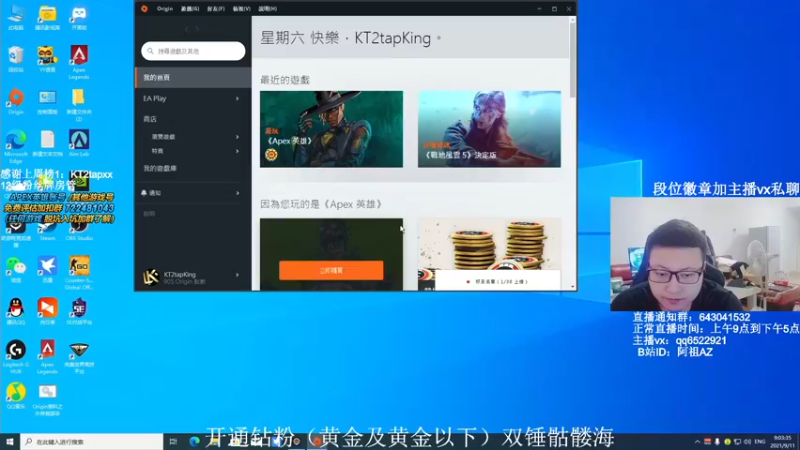Click the Windows taskbar search box
This screenshot has height=450, width=800.
coord(92,441)
